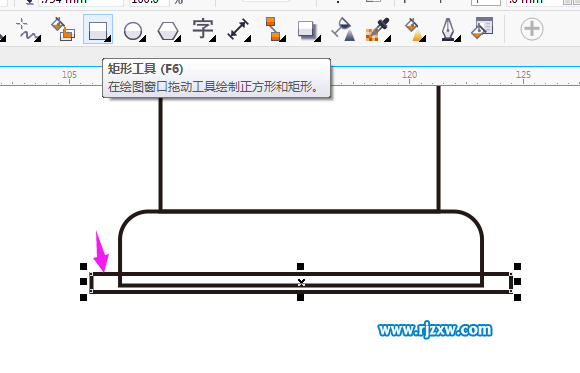
Task: Open the Edit Fill dialog icon
Action: coord(482,28)
